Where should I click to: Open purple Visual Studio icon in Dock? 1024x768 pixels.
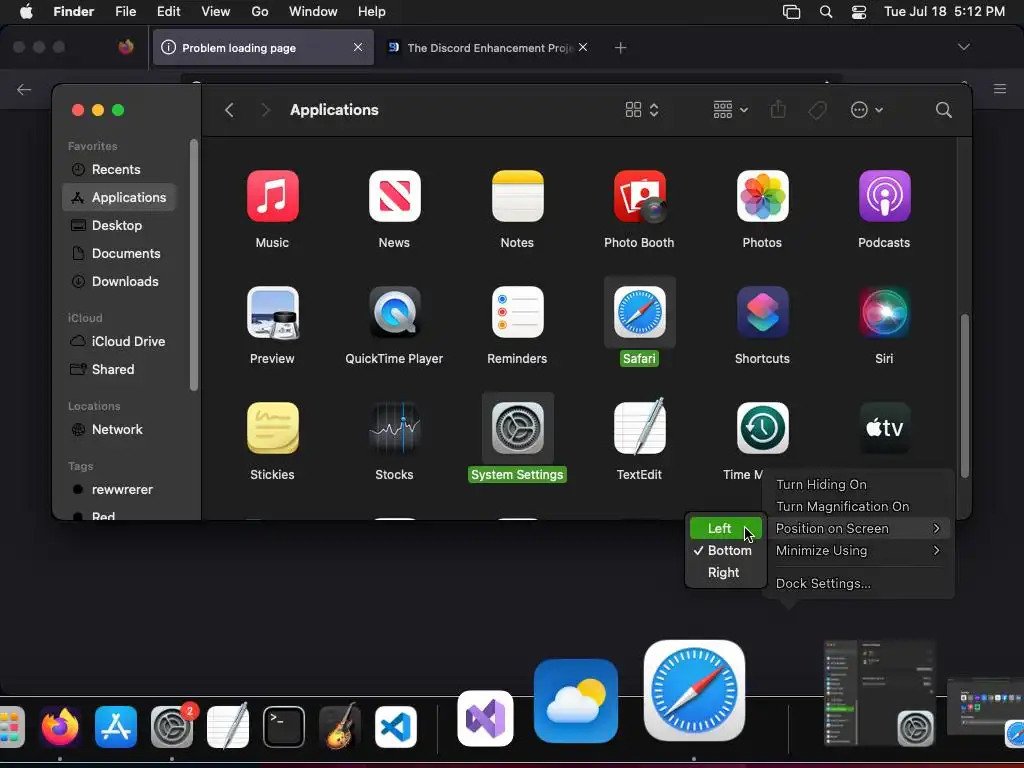point(485,718)
